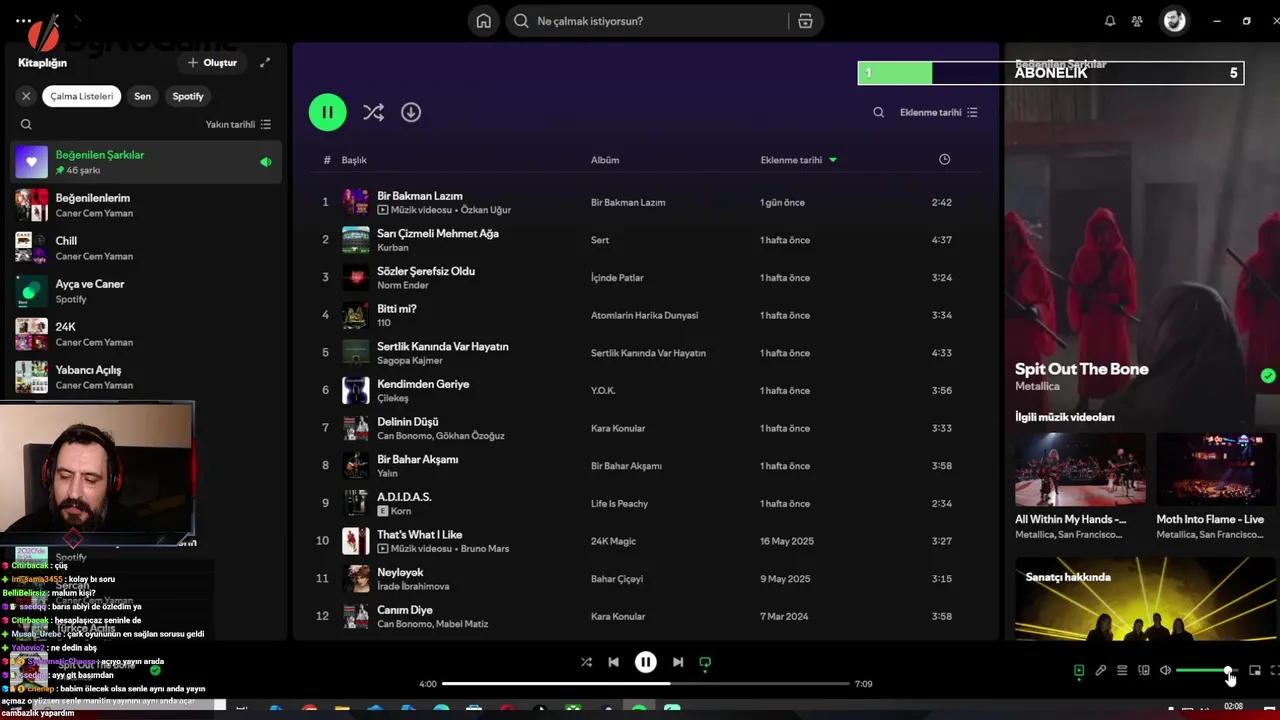Open the Beğenilenlerim playlist
1280x720 pixels.
point(146,205)
